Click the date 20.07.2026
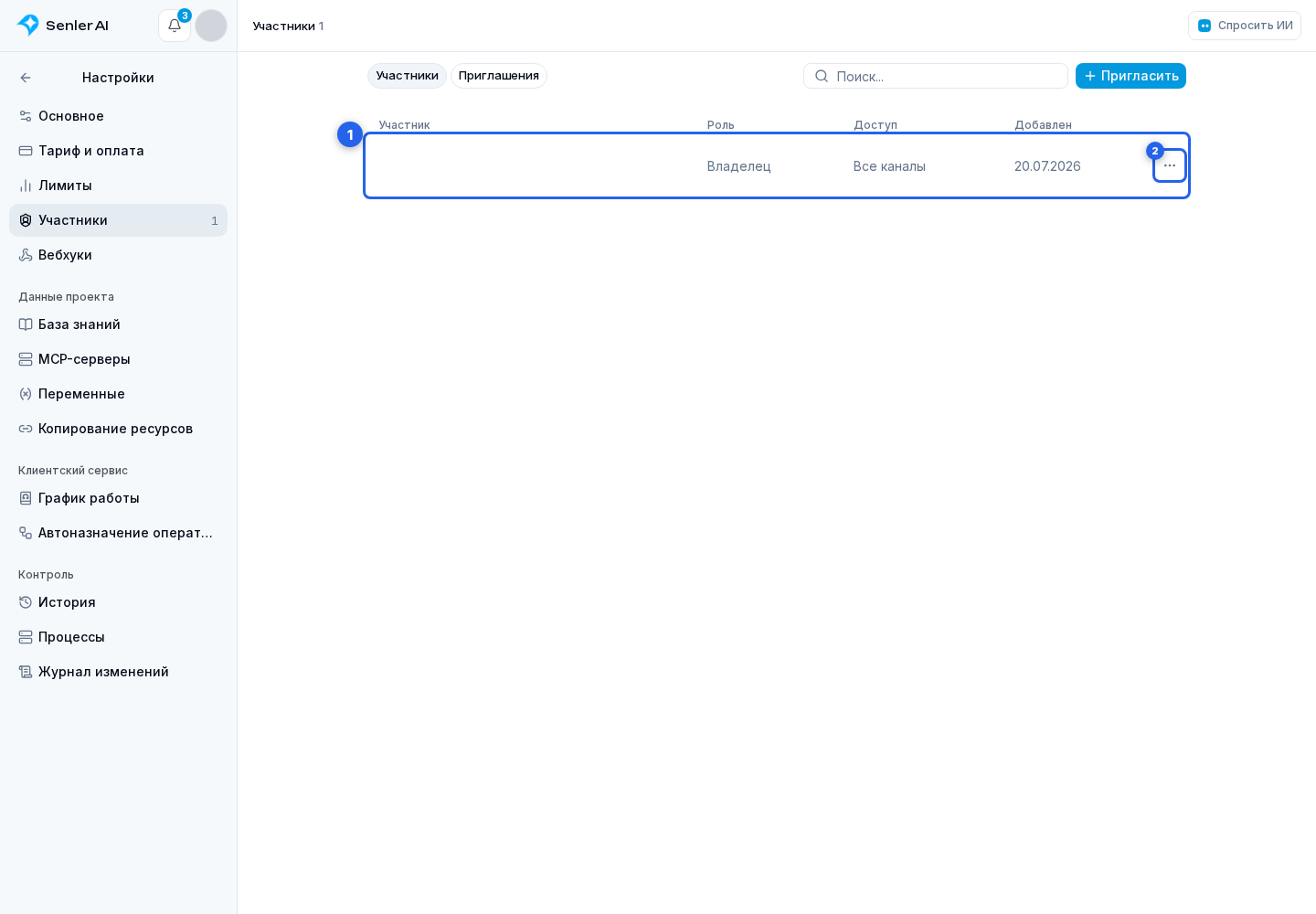 [x=1047, y=166]
